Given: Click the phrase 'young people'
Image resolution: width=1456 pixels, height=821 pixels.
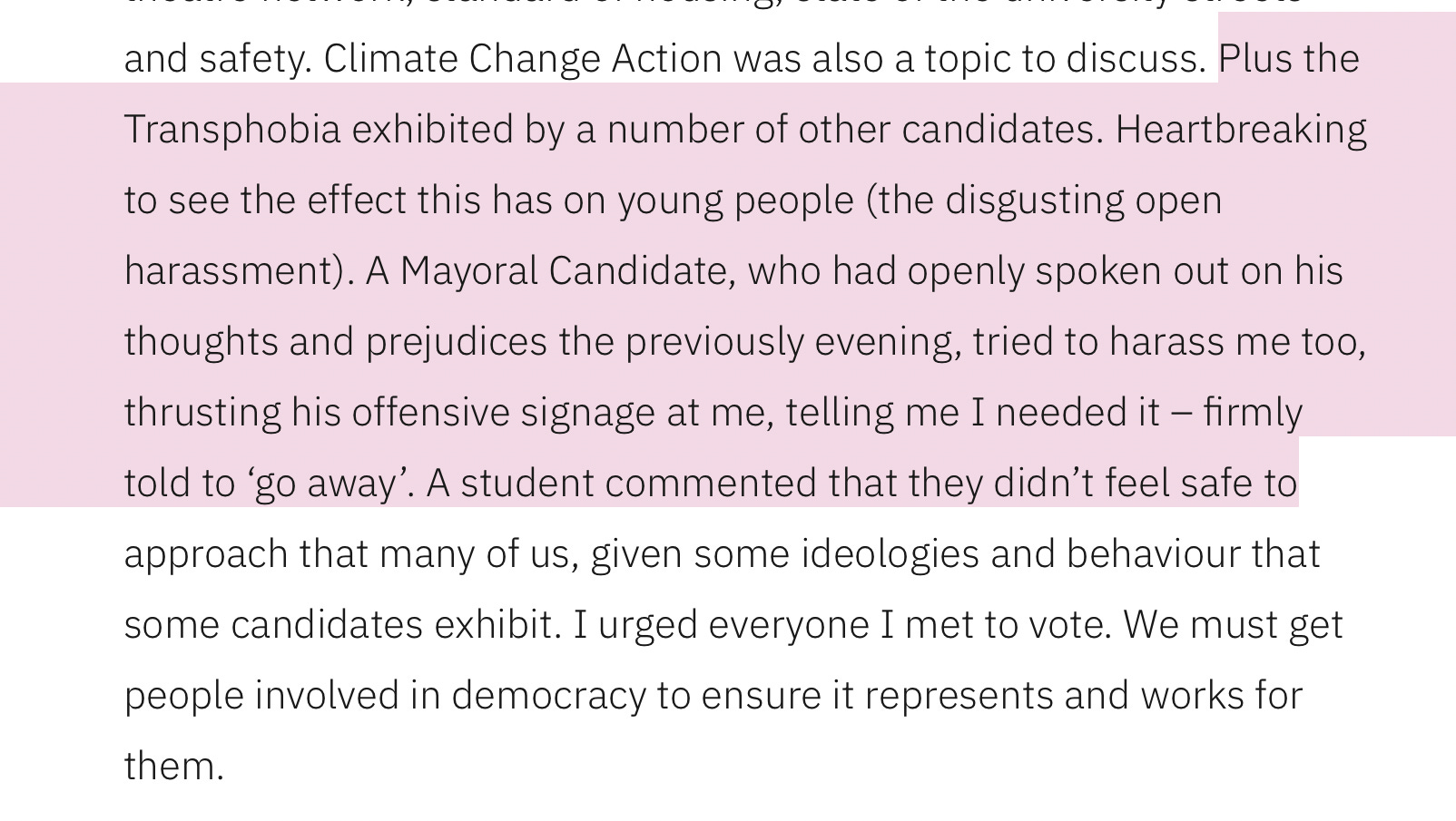Looking at the screenshot, I should click(x=735, y=200).
